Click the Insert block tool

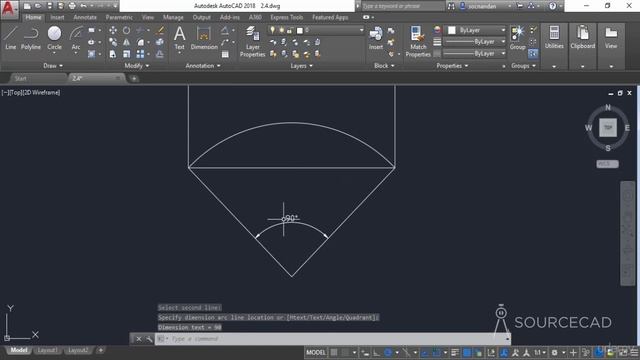[x=376, y=38]
